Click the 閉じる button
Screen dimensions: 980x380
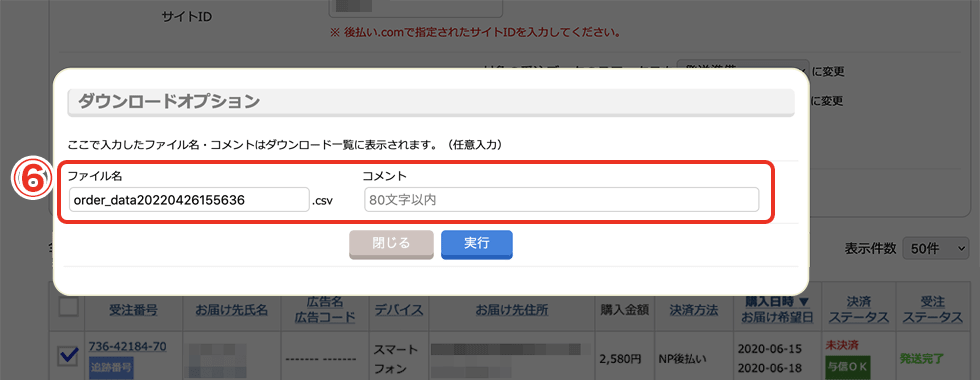[391, 244]
